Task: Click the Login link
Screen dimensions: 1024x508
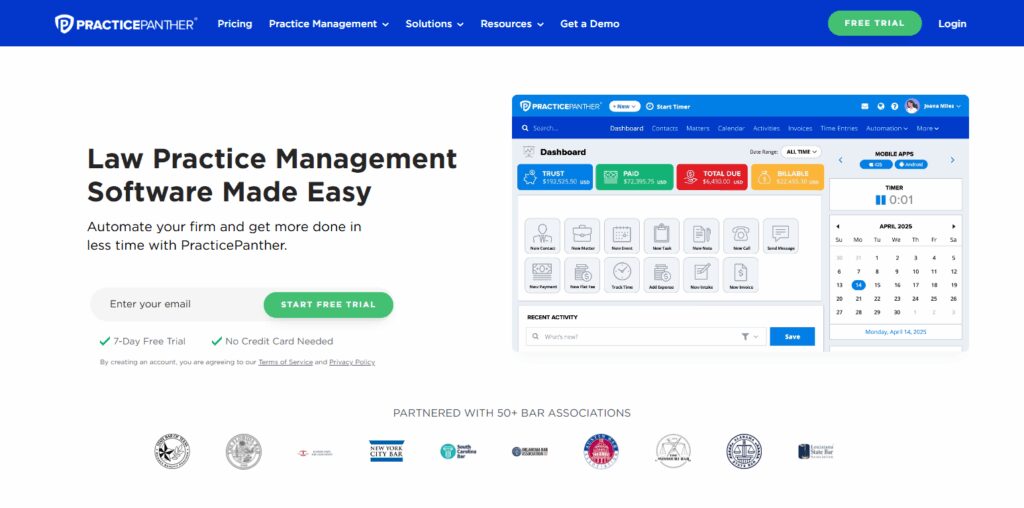Action: [952, 24]
